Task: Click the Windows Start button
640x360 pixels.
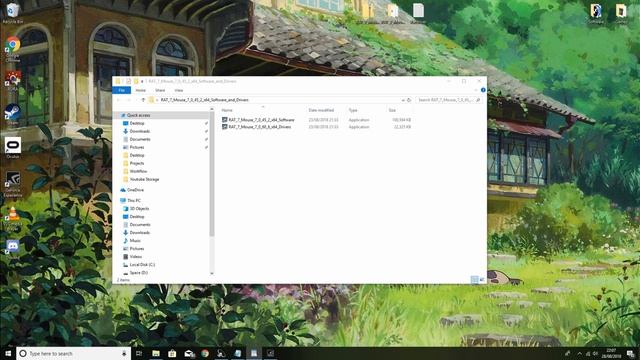Action: coord(8,353)
